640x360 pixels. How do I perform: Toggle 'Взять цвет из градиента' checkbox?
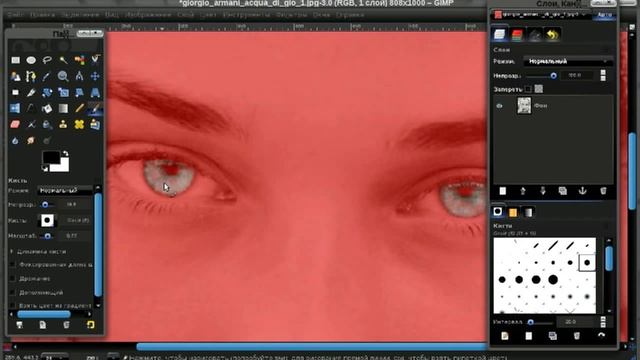coord(13,306)
